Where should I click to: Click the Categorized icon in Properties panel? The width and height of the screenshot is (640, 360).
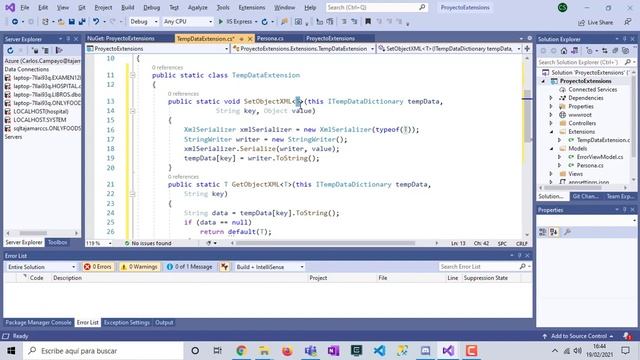pyautogui.click(x=543, y=232)
